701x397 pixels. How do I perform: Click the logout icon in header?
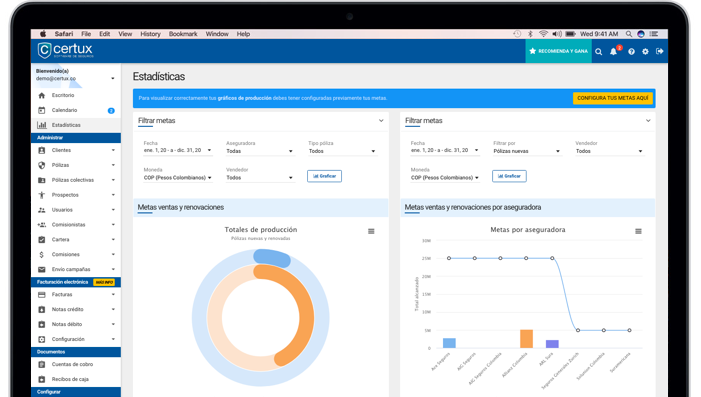659,51
